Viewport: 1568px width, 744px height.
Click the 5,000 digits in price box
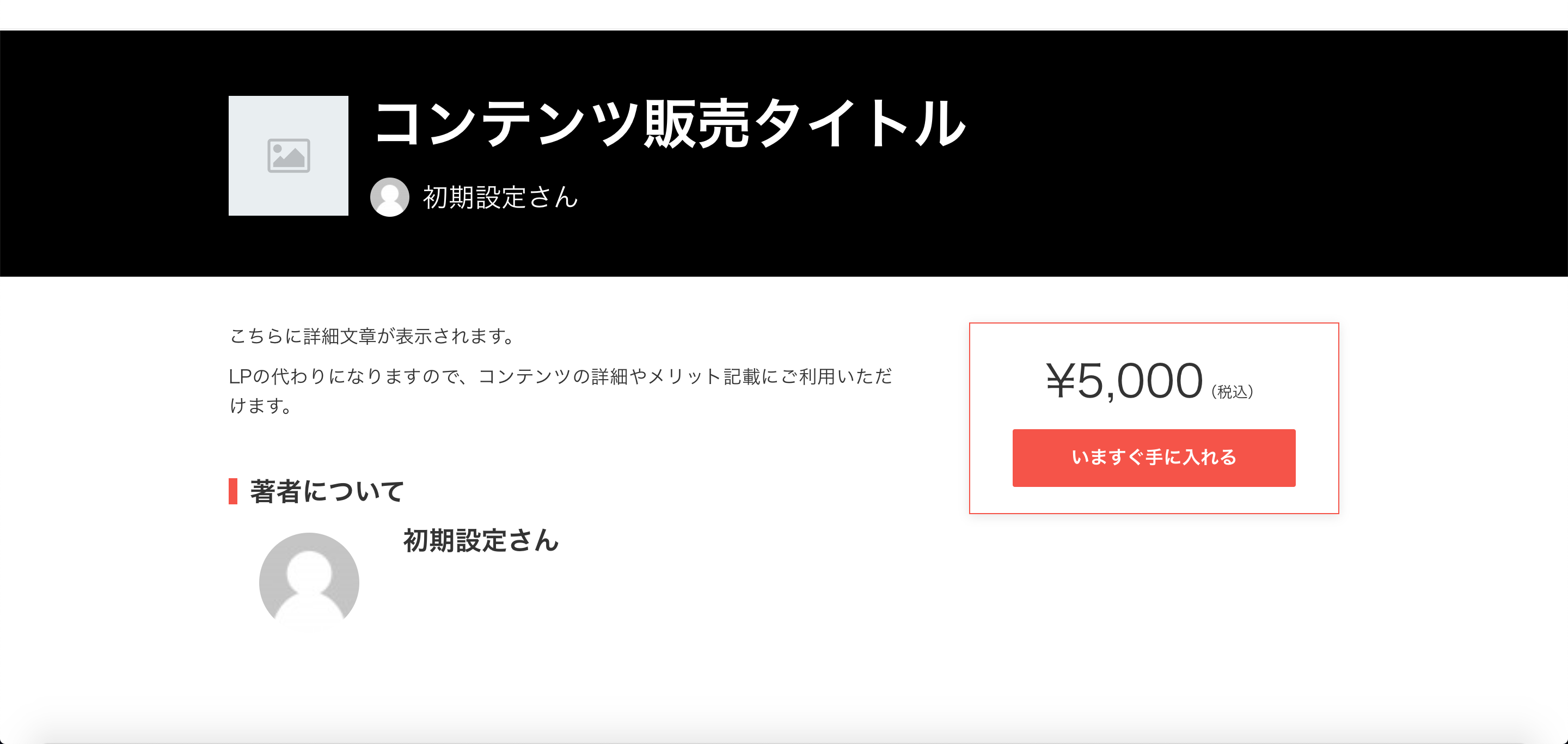1140,382
